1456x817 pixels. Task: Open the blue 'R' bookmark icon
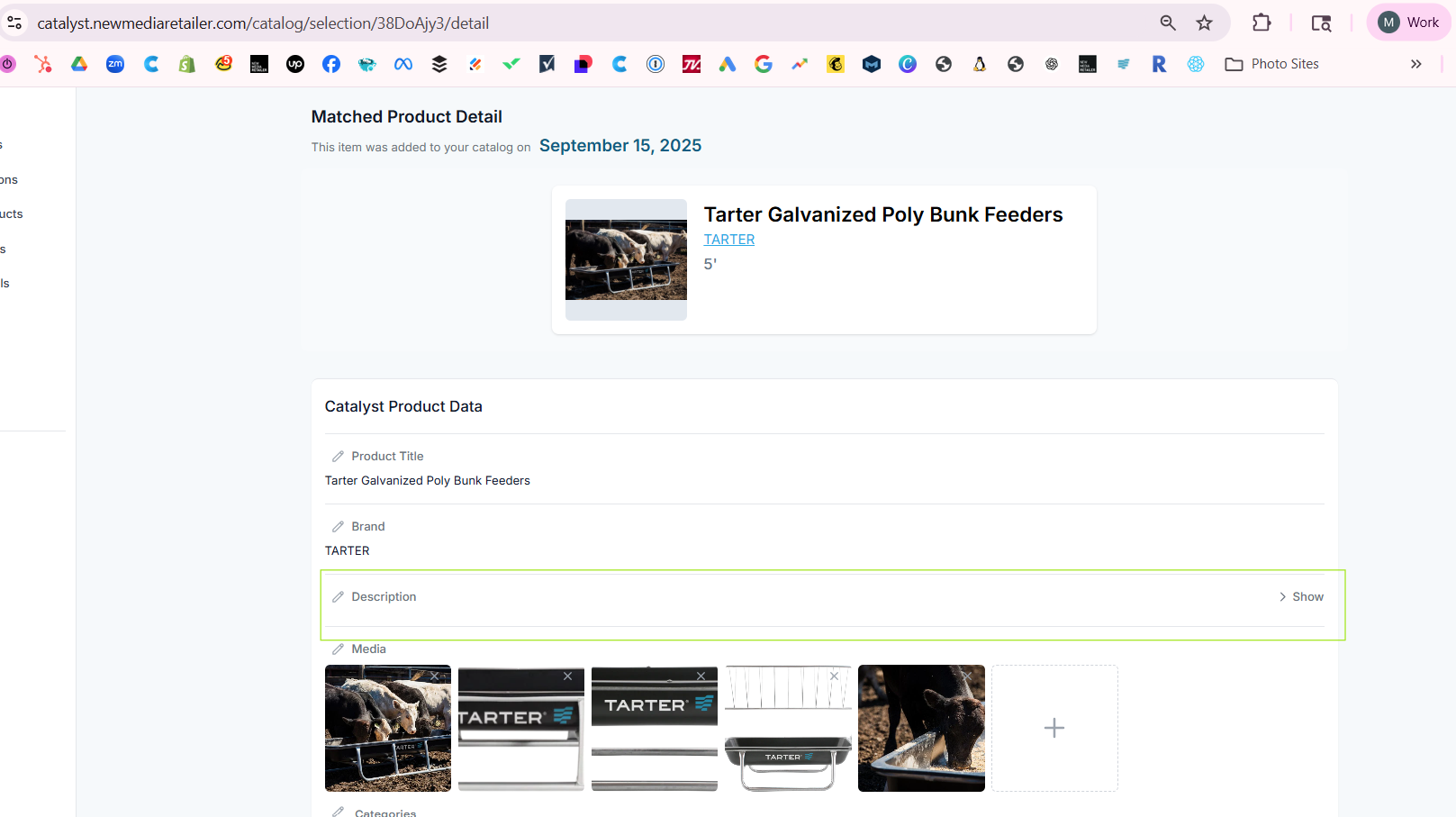[x=1160, y=64]
